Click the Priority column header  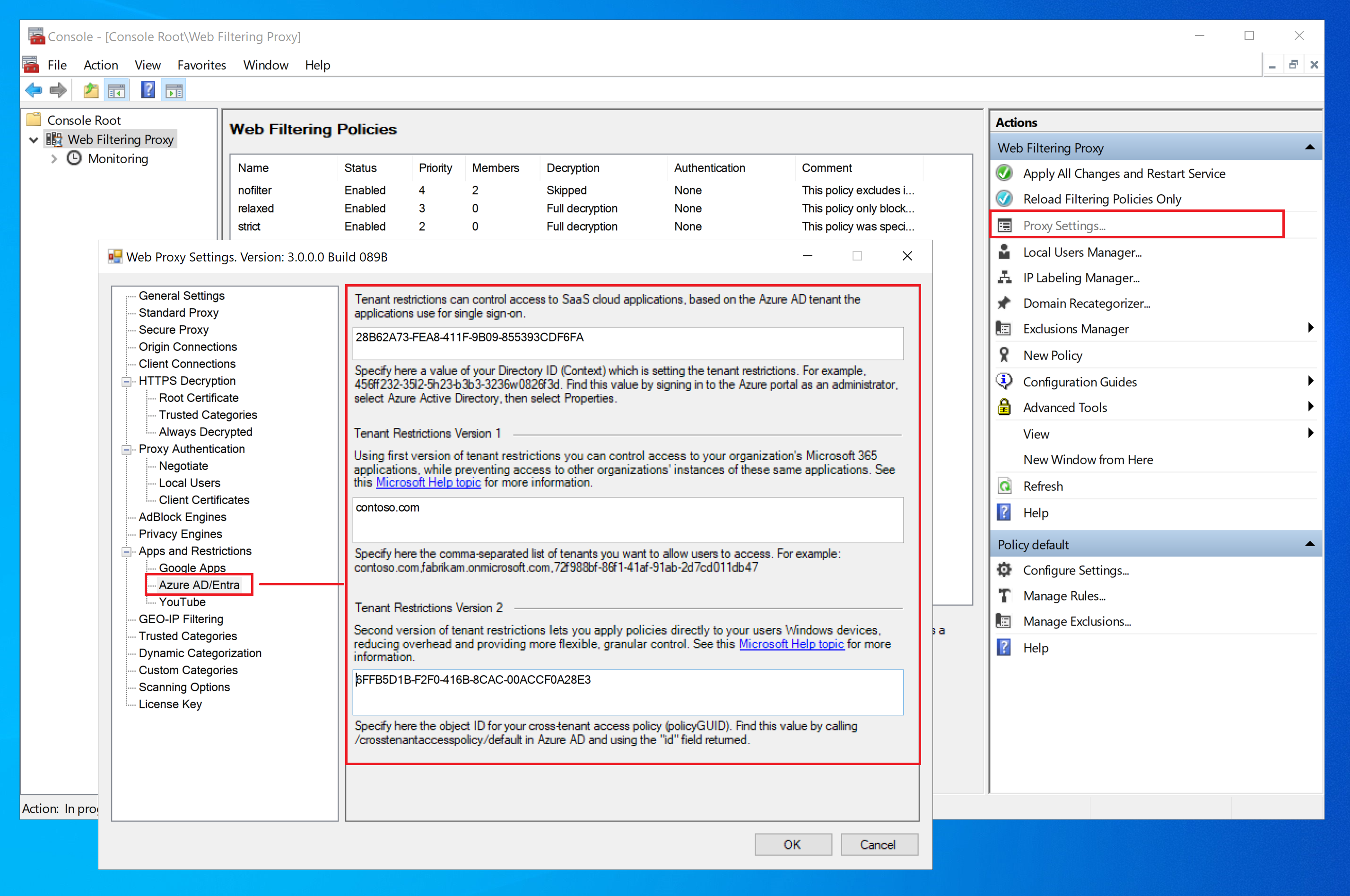tap(435, 167)
